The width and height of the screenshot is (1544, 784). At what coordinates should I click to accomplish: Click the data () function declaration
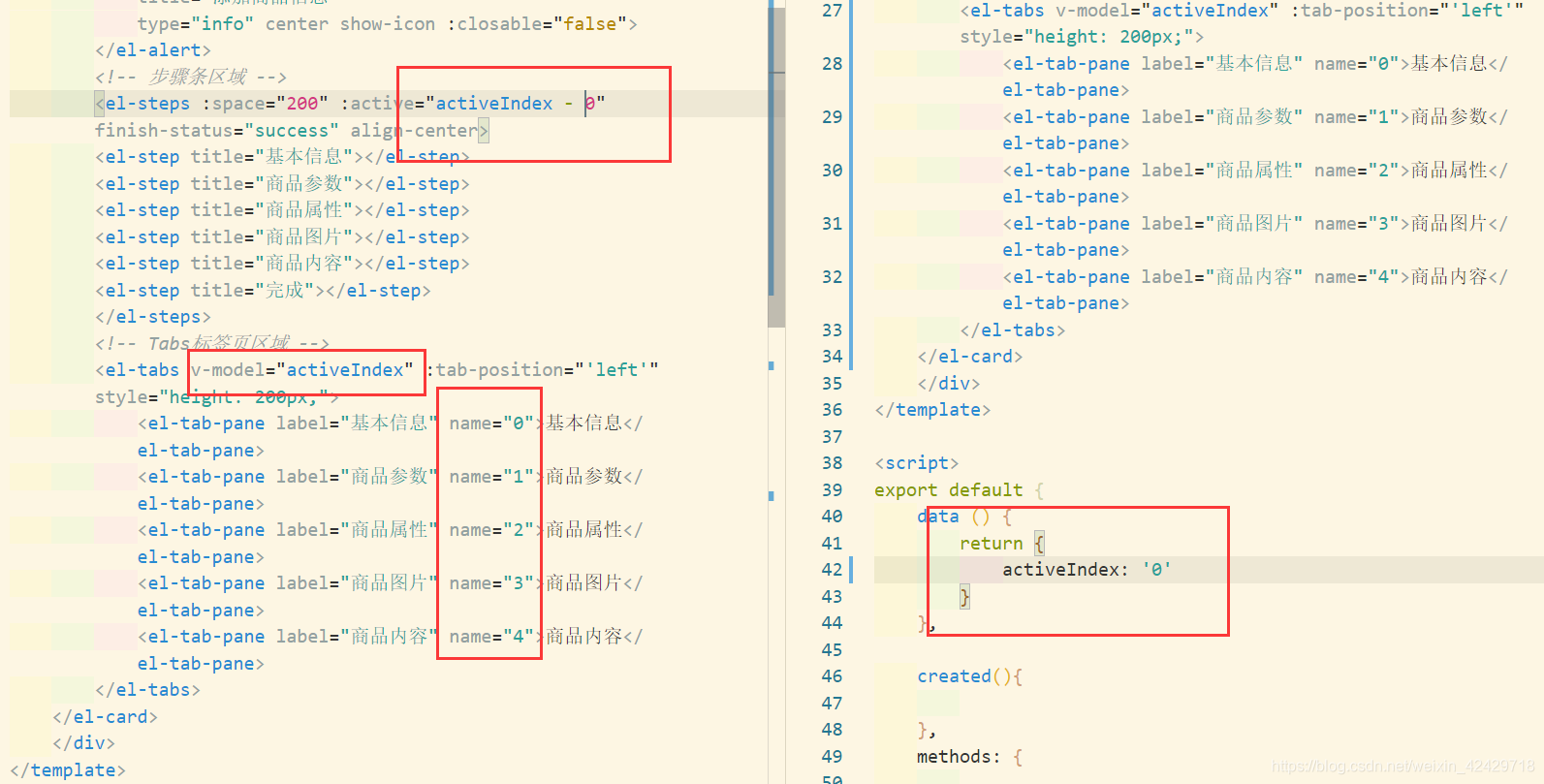(964, 517)
